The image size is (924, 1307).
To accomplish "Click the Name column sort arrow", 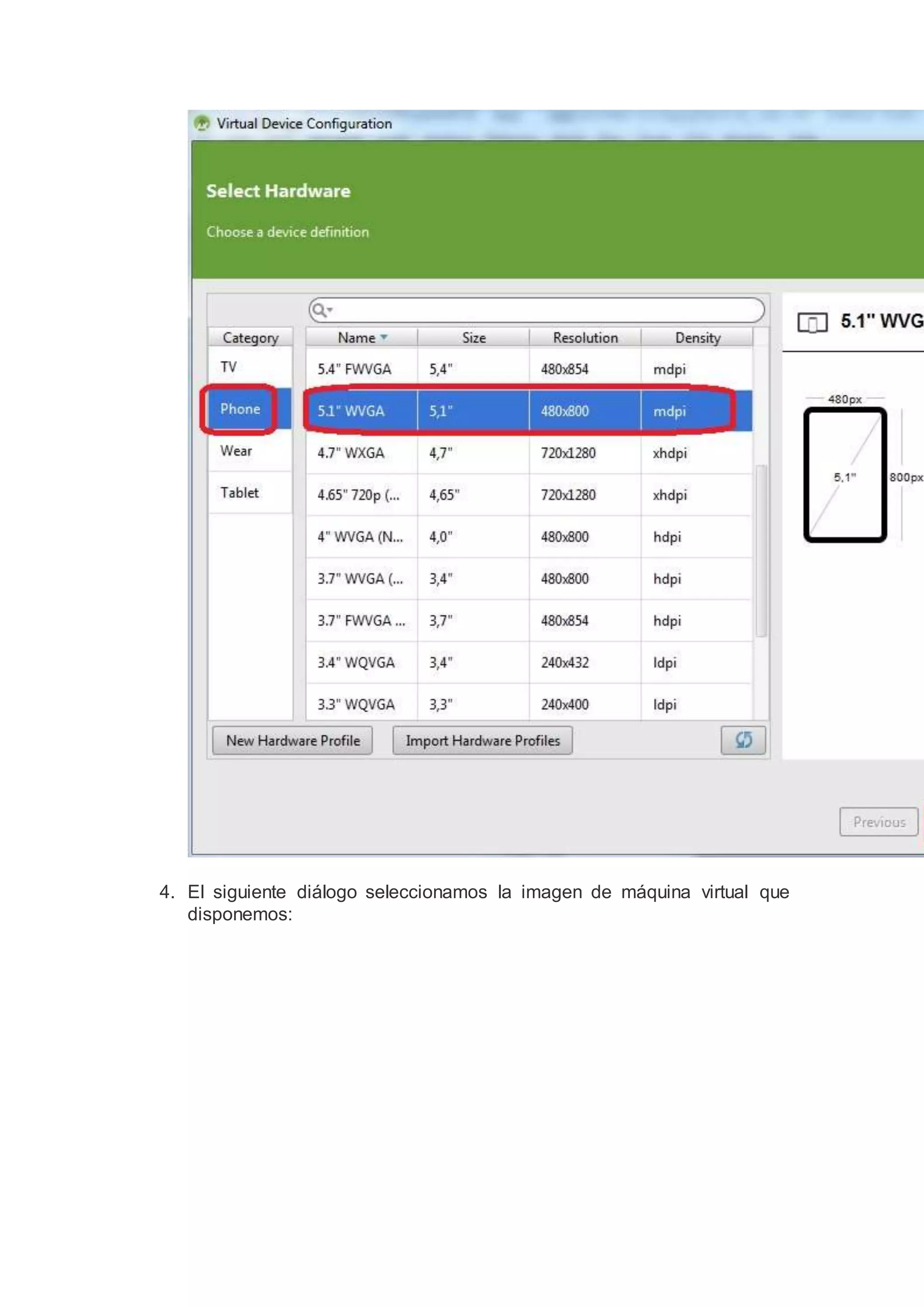I will point(384,338).
